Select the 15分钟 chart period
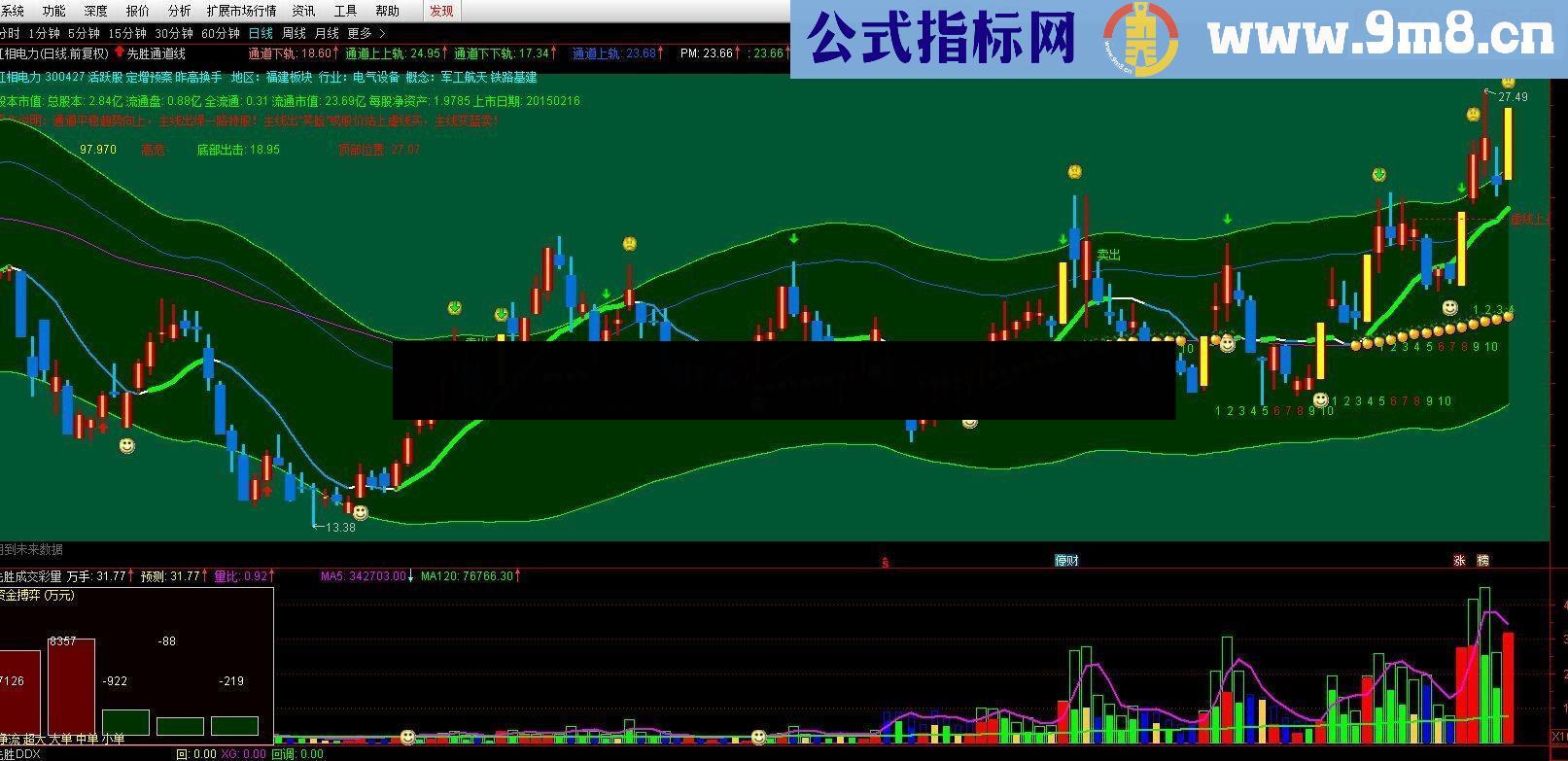Image resolution: width=1568 pixels, height=761 pixels. tap(126, 33)
